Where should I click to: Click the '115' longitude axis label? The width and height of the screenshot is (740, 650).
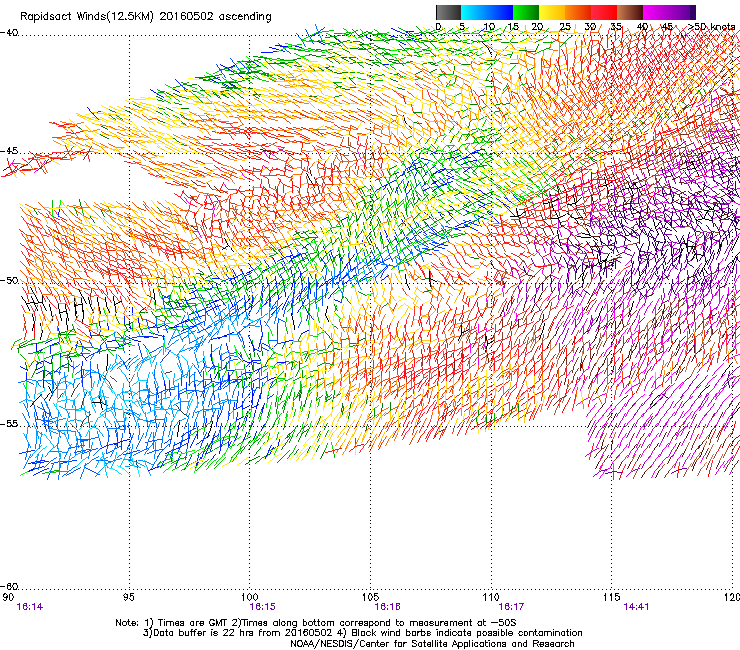click(612, 597)
